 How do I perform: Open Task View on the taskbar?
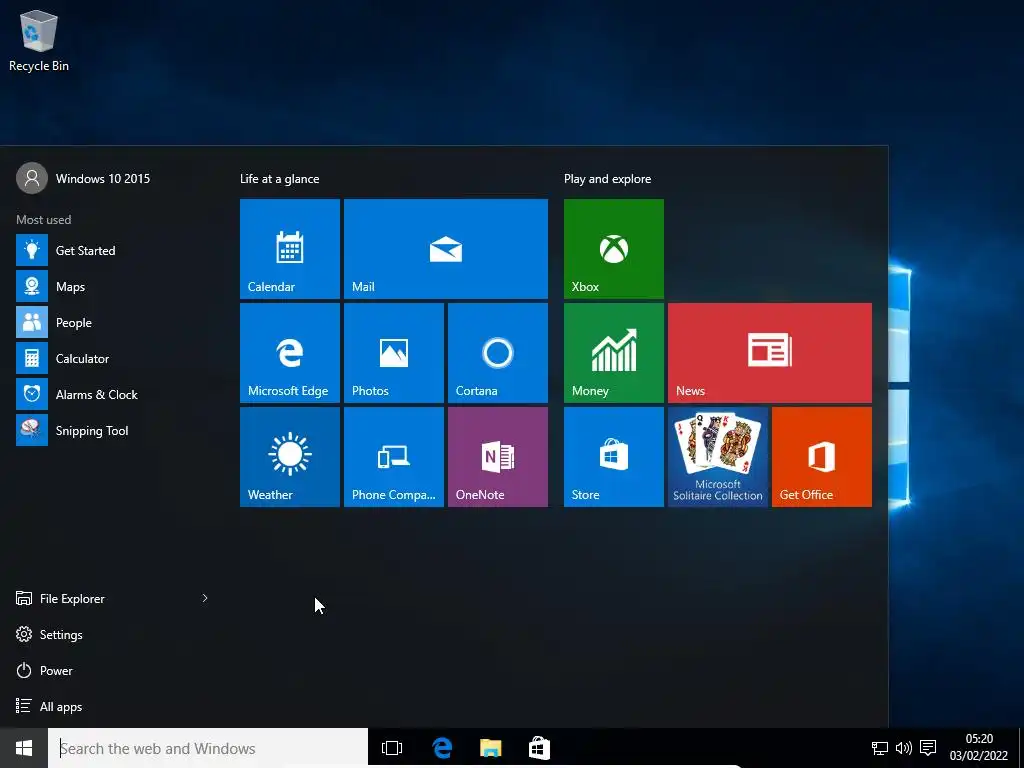click(392, 748)
